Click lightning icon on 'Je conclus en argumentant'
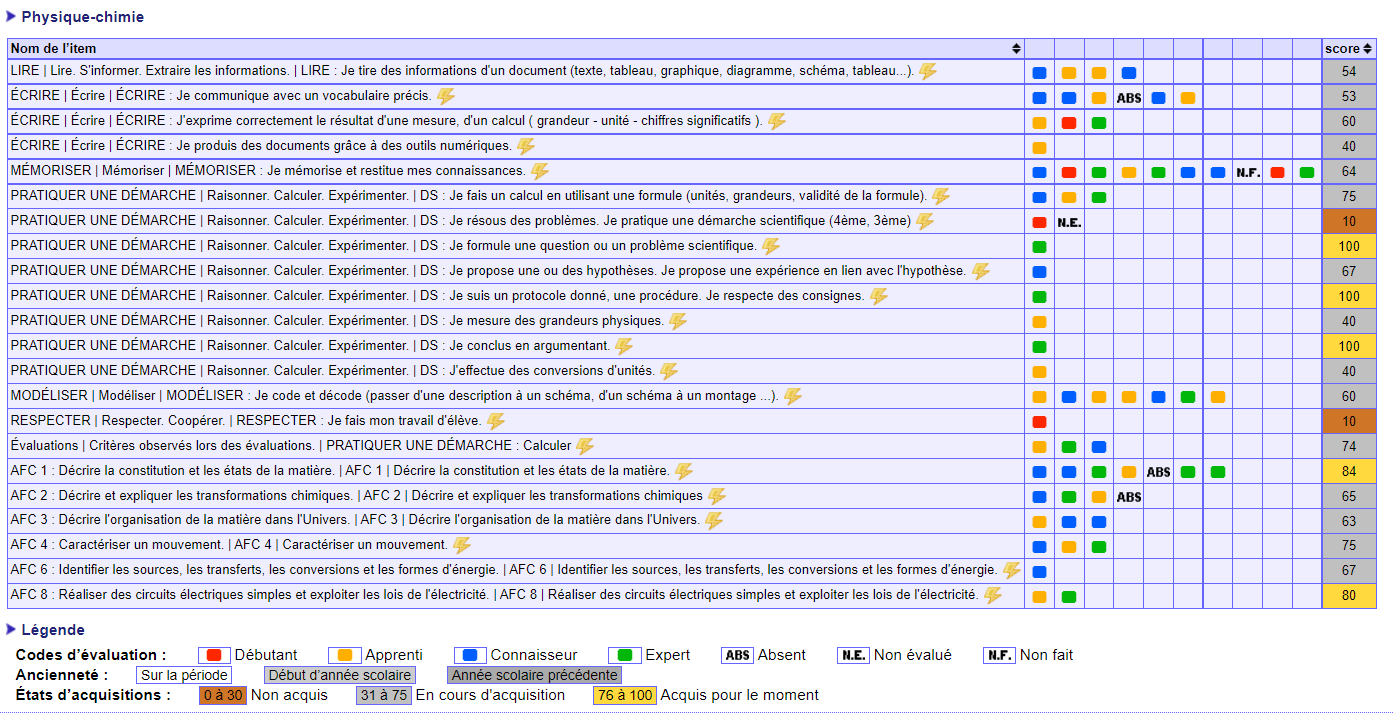Viewport: 1394px width, 715px height. (624, 346)
